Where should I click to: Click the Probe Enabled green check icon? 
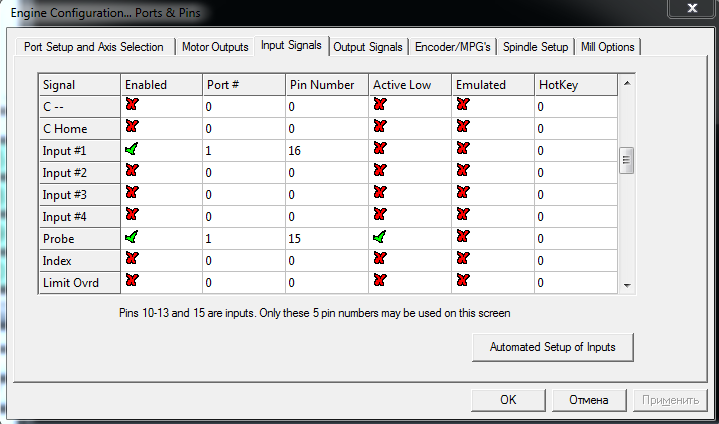point(131,238)
